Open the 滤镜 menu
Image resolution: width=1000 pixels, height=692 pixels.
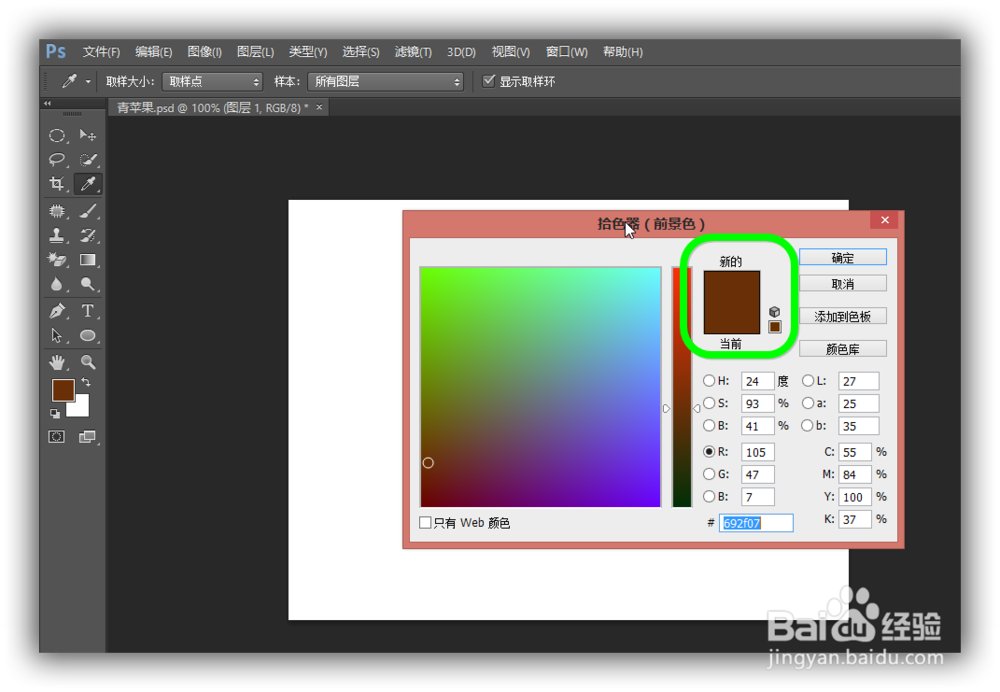point(412,51)
